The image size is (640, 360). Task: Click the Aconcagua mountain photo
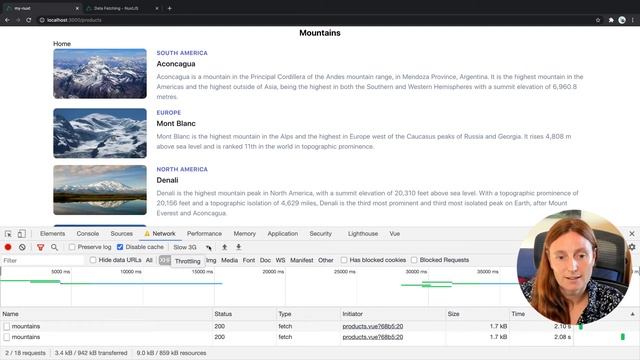coord(100,74)
